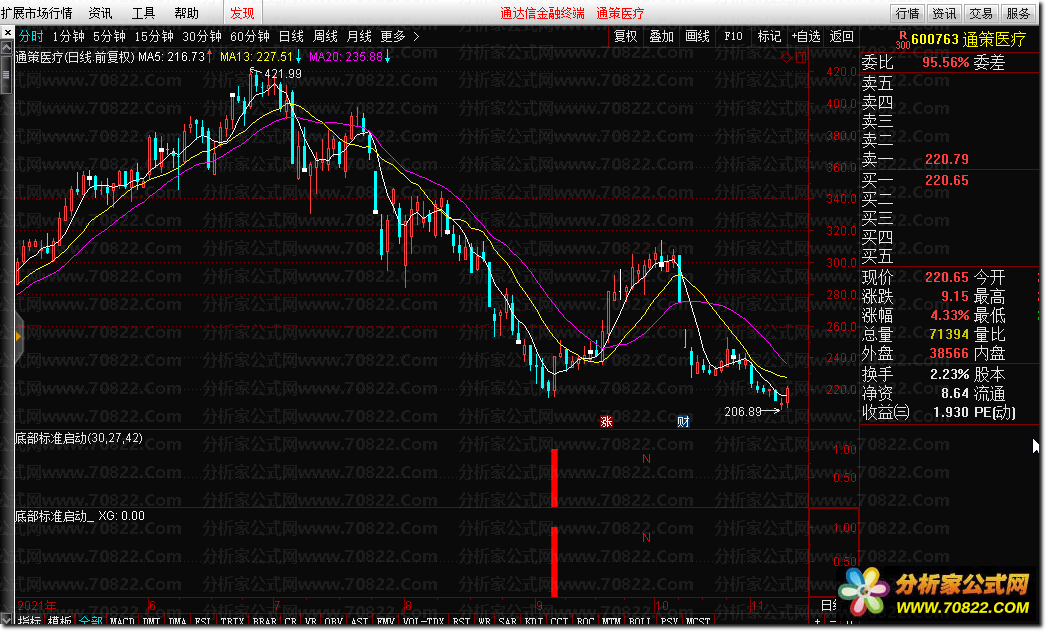Select the 1分钟 period
This screenshot has width=1048, height=632.
coord(69,36)
